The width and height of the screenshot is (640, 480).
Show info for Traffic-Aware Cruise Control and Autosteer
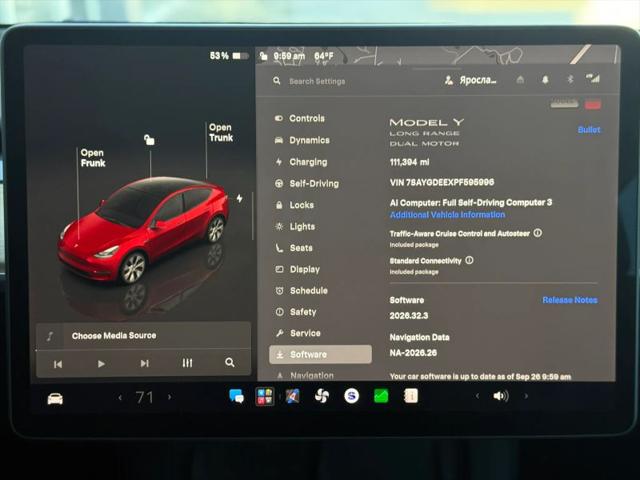[538, 233]
